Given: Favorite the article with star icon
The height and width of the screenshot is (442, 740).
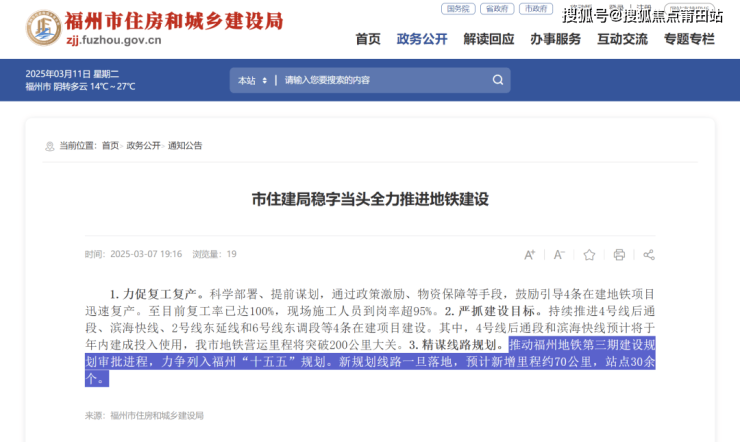Looking at the screenshot, I should (x=589, y=255).
